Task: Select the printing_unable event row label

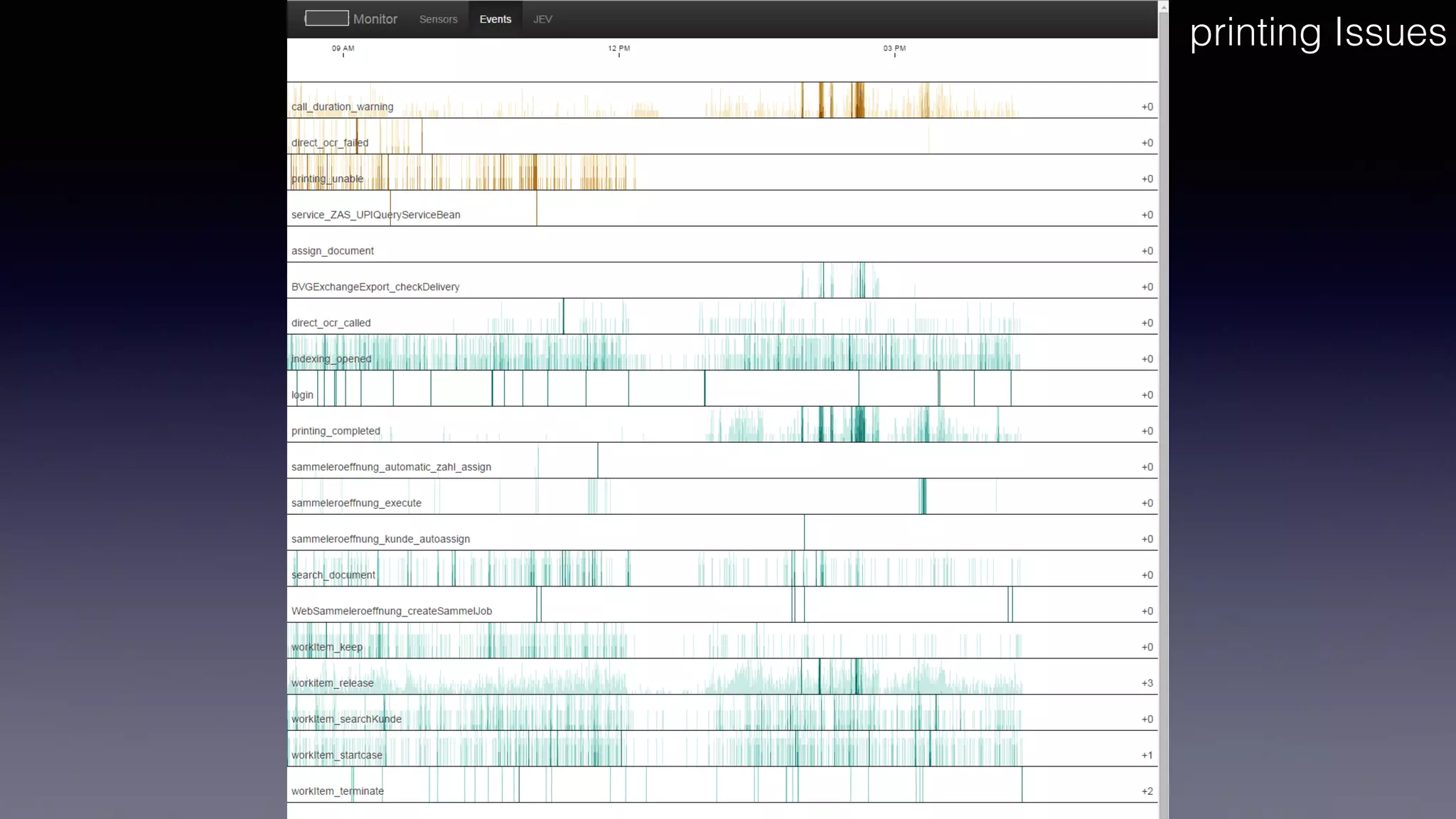Action: coord(327,178)
